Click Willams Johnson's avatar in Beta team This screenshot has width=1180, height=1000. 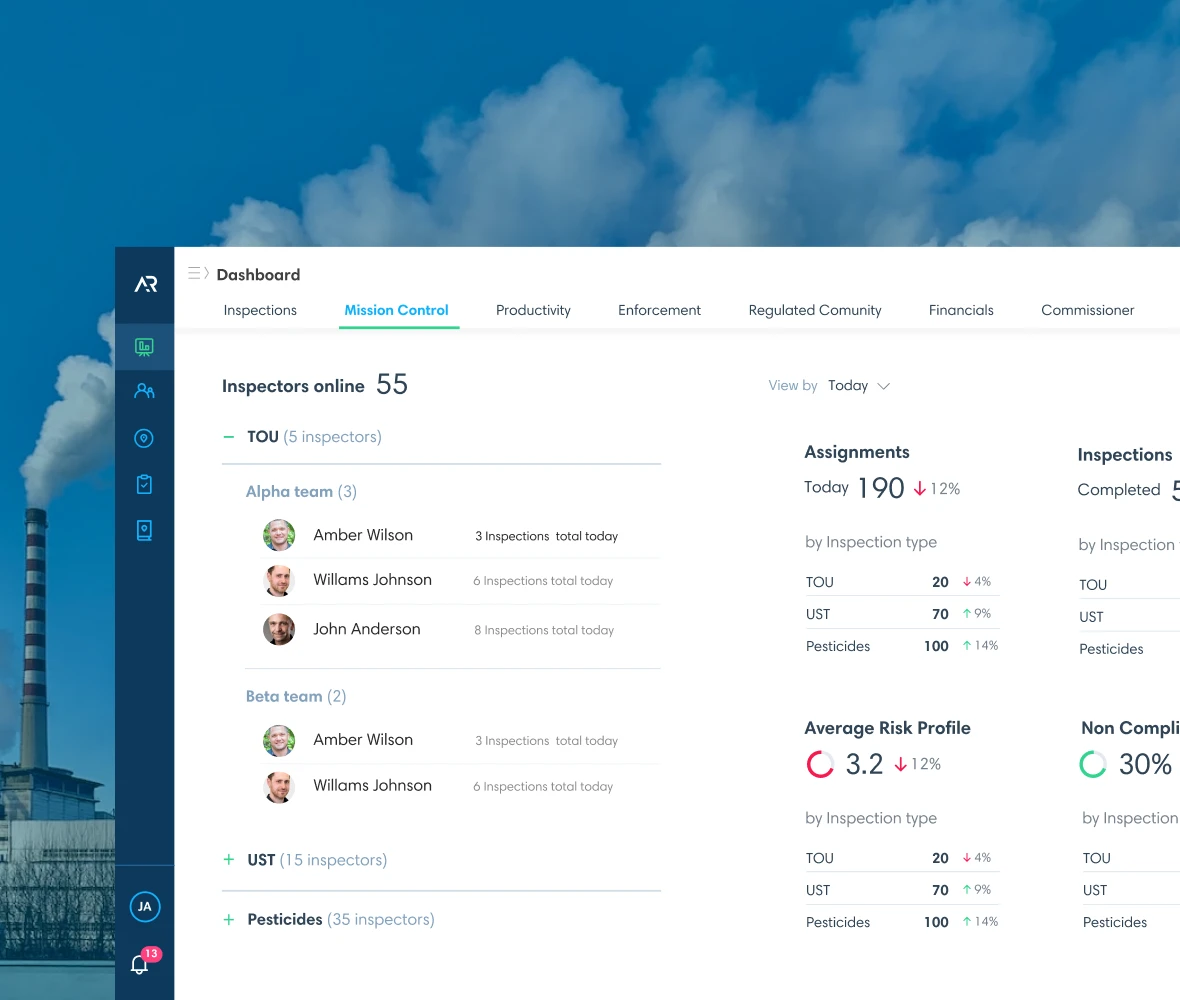click(x=278, y=786)
